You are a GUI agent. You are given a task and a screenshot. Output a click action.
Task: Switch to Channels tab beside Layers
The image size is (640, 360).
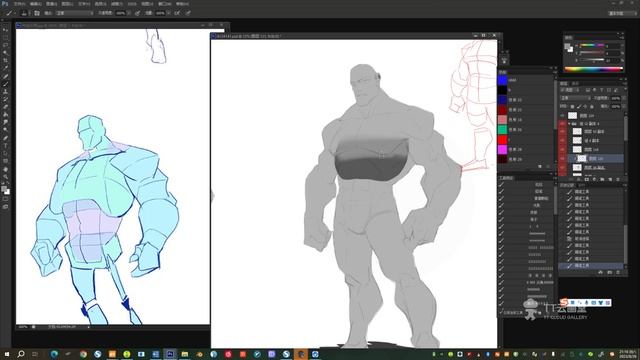[x=576, y=83]
